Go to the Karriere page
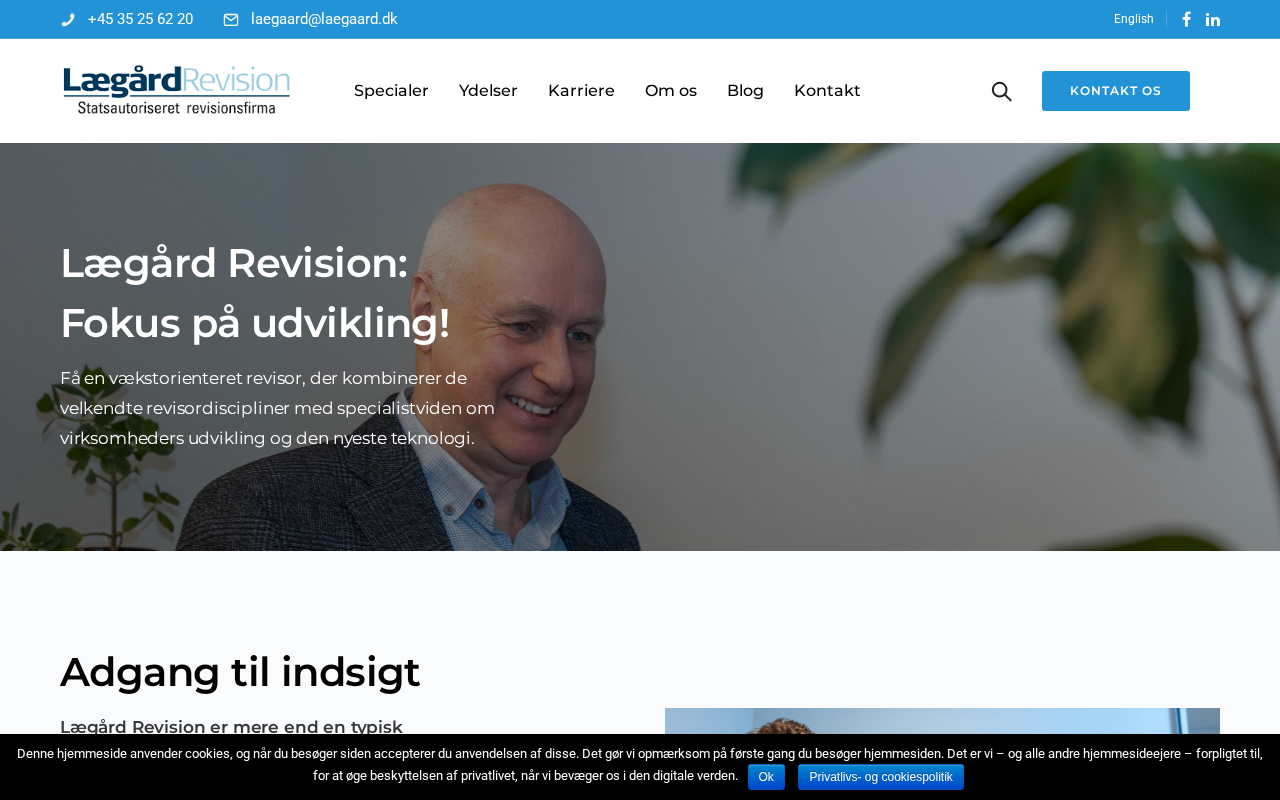1280x800 pixels. click(x=581, y=91)
